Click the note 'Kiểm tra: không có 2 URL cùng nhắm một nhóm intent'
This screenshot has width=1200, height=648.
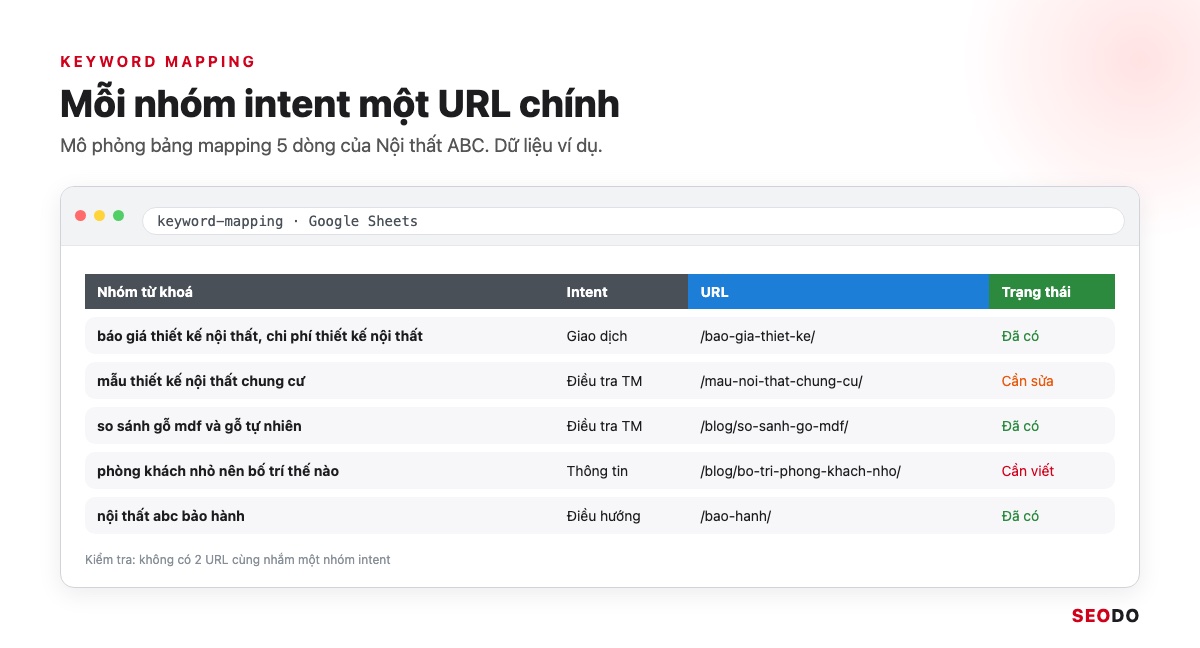pyautogui.click(x=238, y=560)
